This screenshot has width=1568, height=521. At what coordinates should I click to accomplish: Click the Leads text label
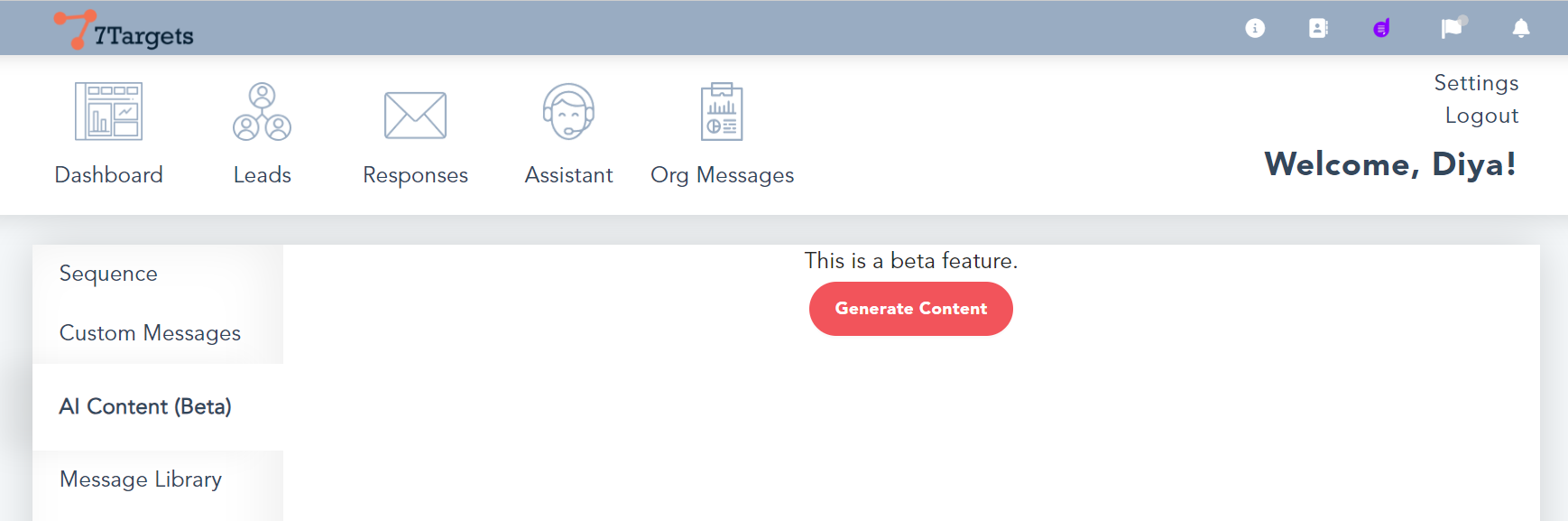point(262,175)
